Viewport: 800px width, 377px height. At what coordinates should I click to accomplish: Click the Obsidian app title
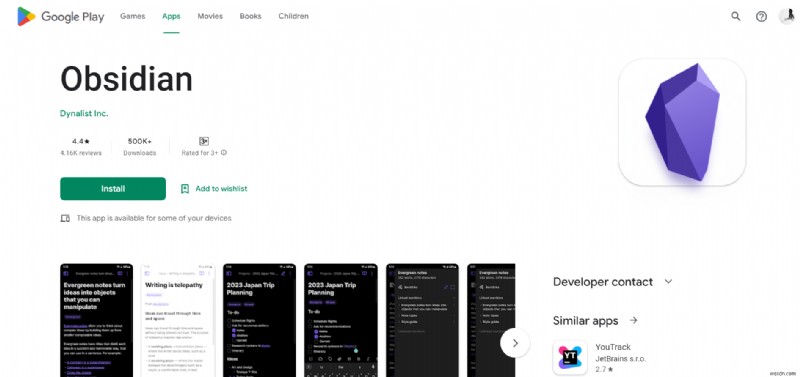(x=127, y=80)
